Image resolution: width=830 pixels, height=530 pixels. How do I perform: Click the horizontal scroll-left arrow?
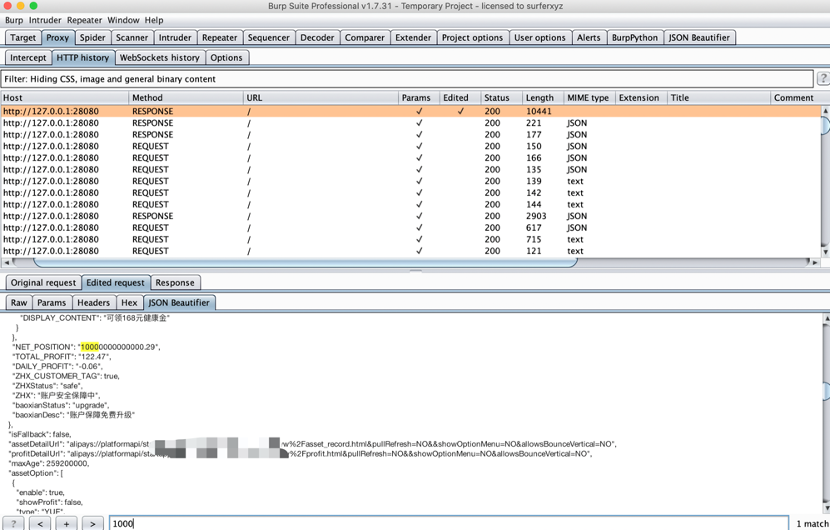6,262
